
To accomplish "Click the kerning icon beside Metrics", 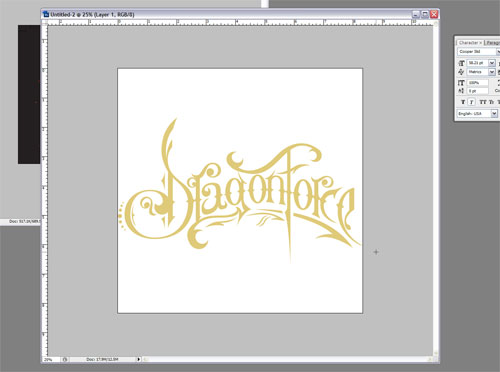I will (x=461, y=72).
